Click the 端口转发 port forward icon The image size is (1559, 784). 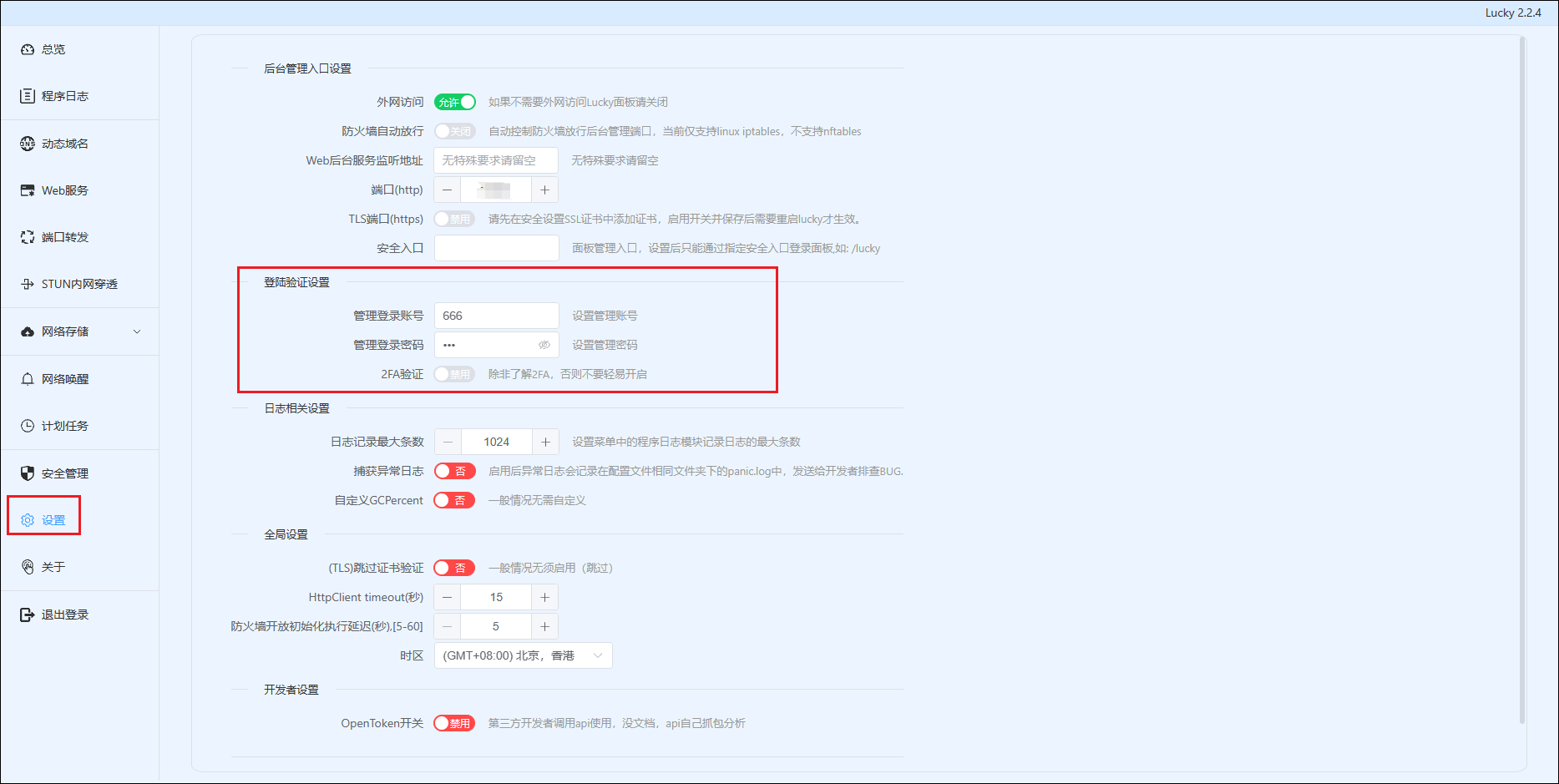pyautogui.click(x=28, y=237)
